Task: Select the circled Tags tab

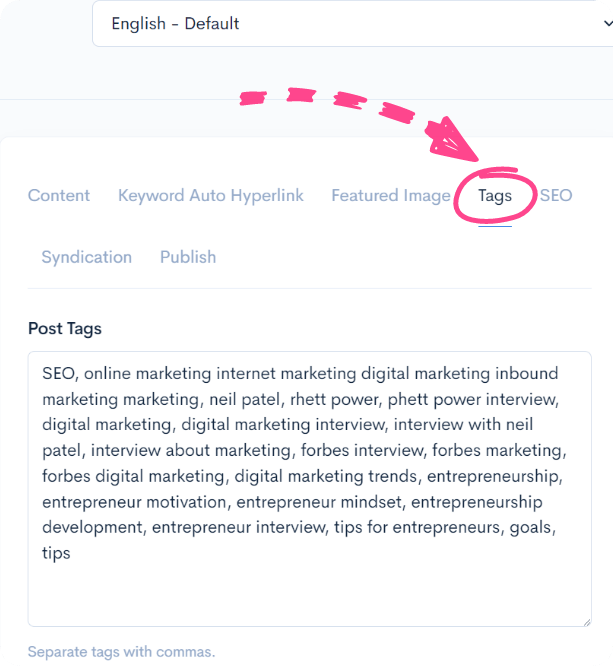Action: pos(494,196)
